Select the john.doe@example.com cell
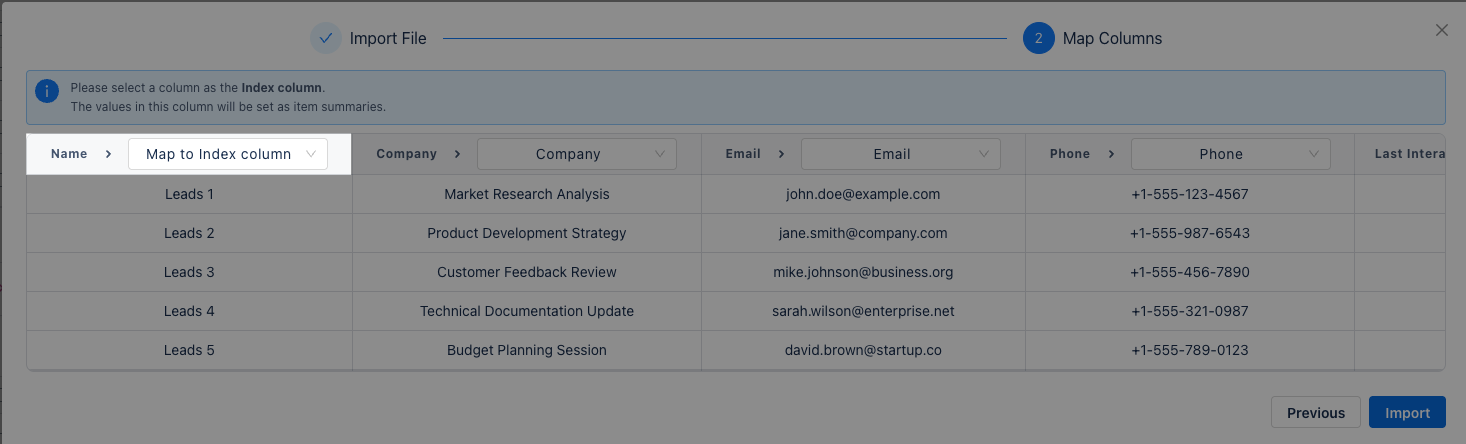Screen dimensions: 1466x444 [863, 194]
